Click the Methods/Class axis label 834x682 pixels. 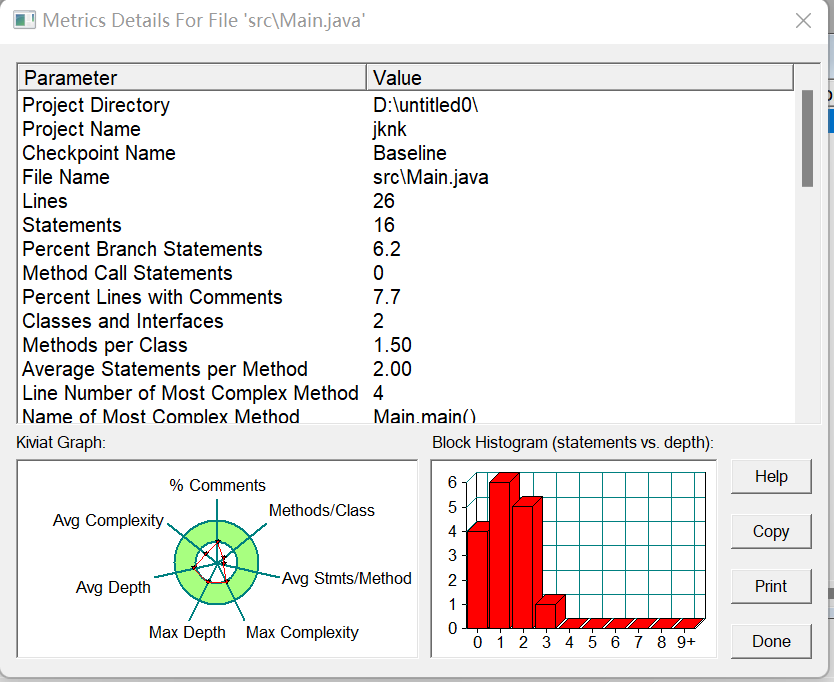pyautogui.click(x=321, y=510)
